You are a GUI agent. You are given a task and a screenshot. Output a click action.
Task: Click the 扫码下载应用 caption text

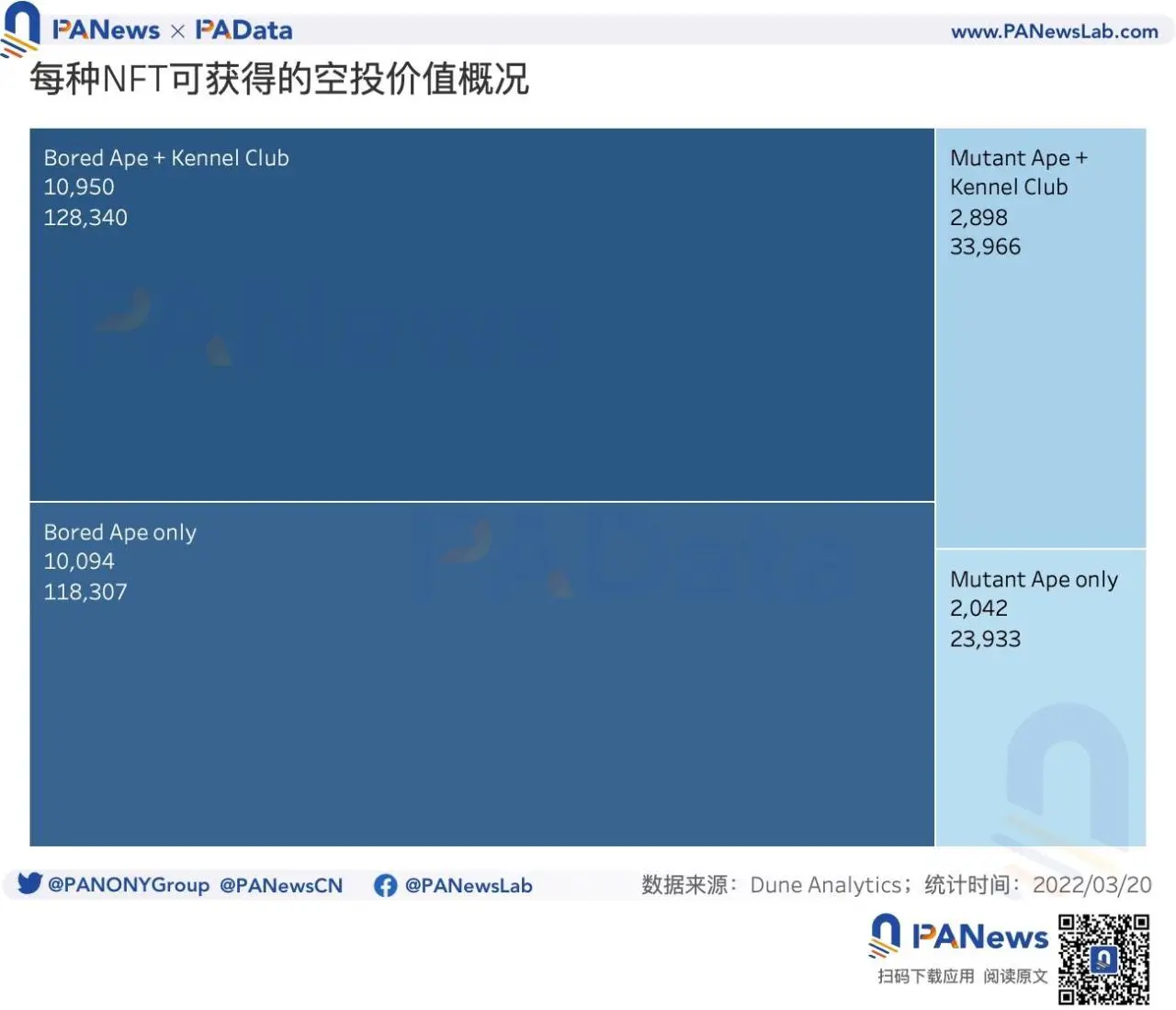[925, 976]
